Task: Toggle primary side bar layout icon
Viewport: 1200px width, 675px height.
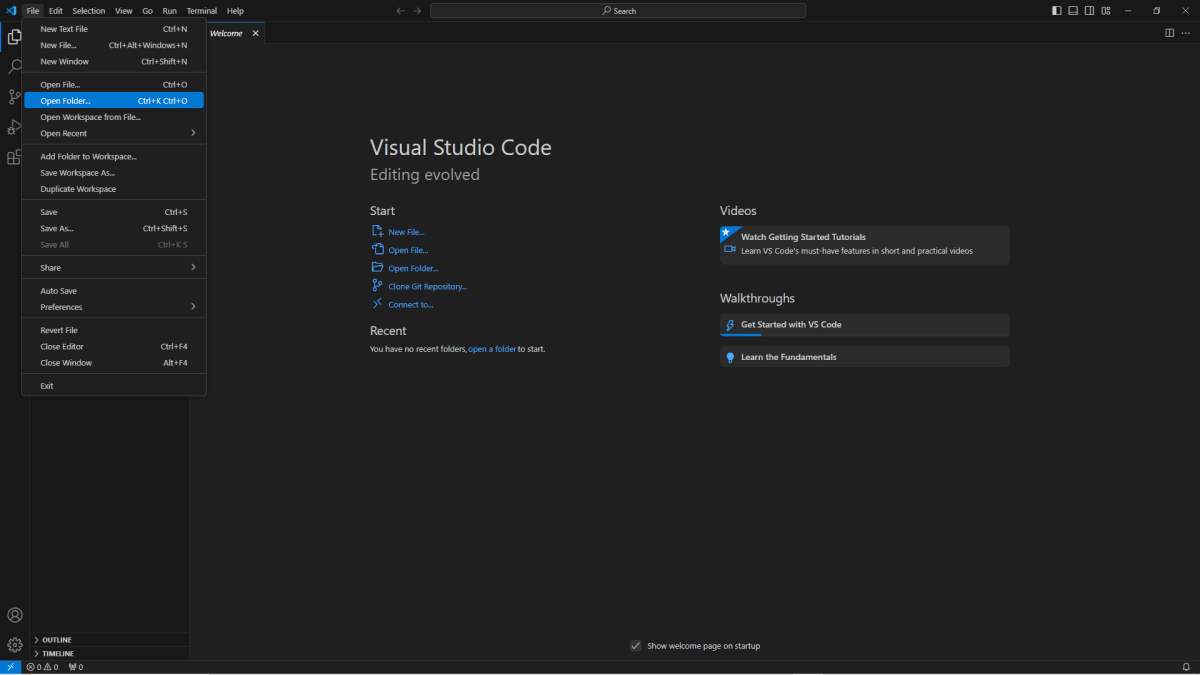Action: pyautogui.click(x=1057, y=11)
